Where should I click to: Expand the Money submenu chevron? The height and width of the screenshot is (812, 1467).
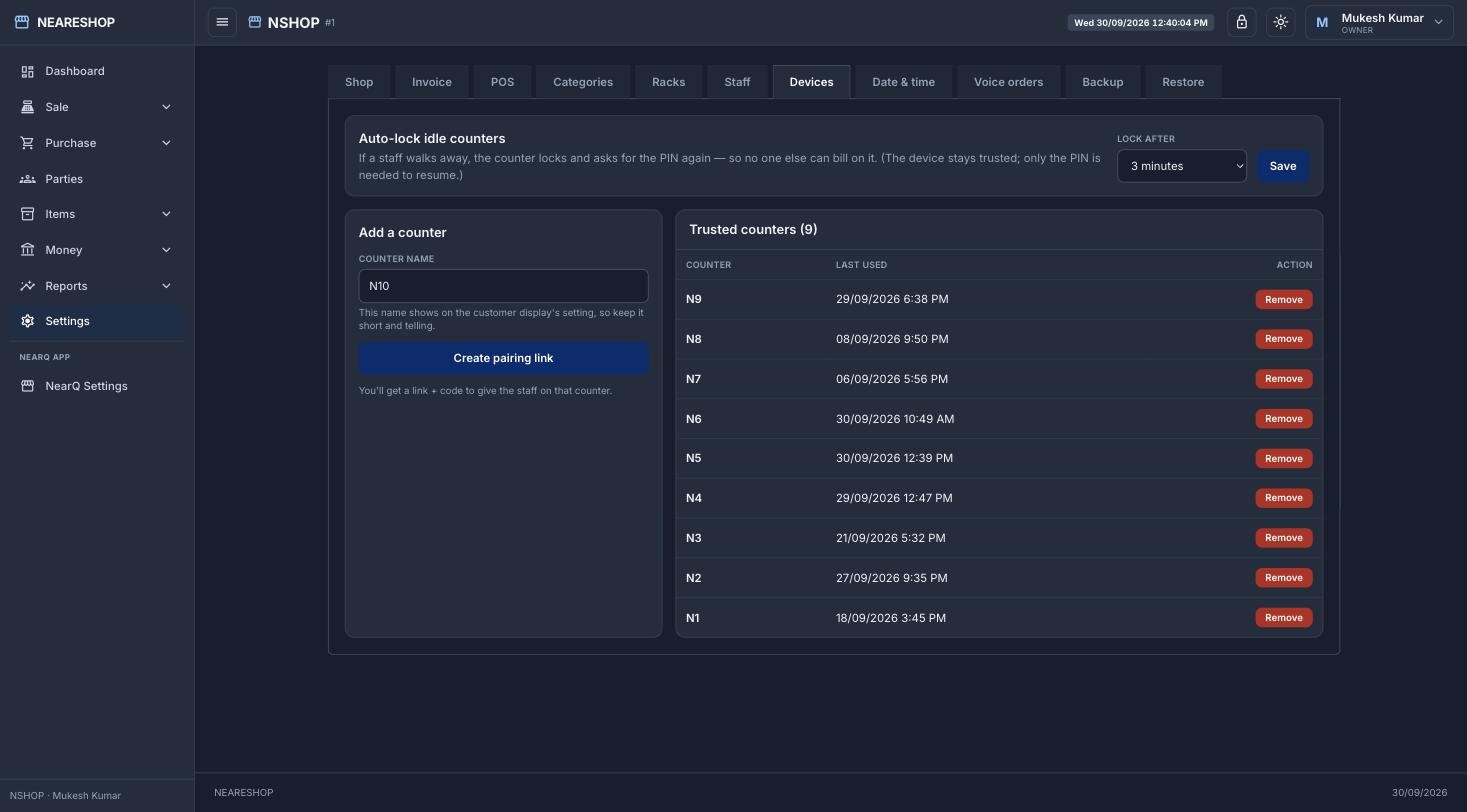click(x=166, y=250)
